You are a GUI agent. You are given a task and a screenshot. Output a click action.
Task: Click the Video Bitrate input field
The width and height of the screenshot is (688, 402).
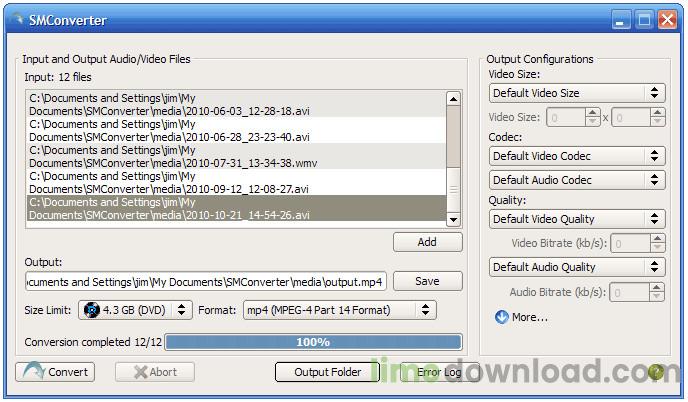click(x=631, y=243)
